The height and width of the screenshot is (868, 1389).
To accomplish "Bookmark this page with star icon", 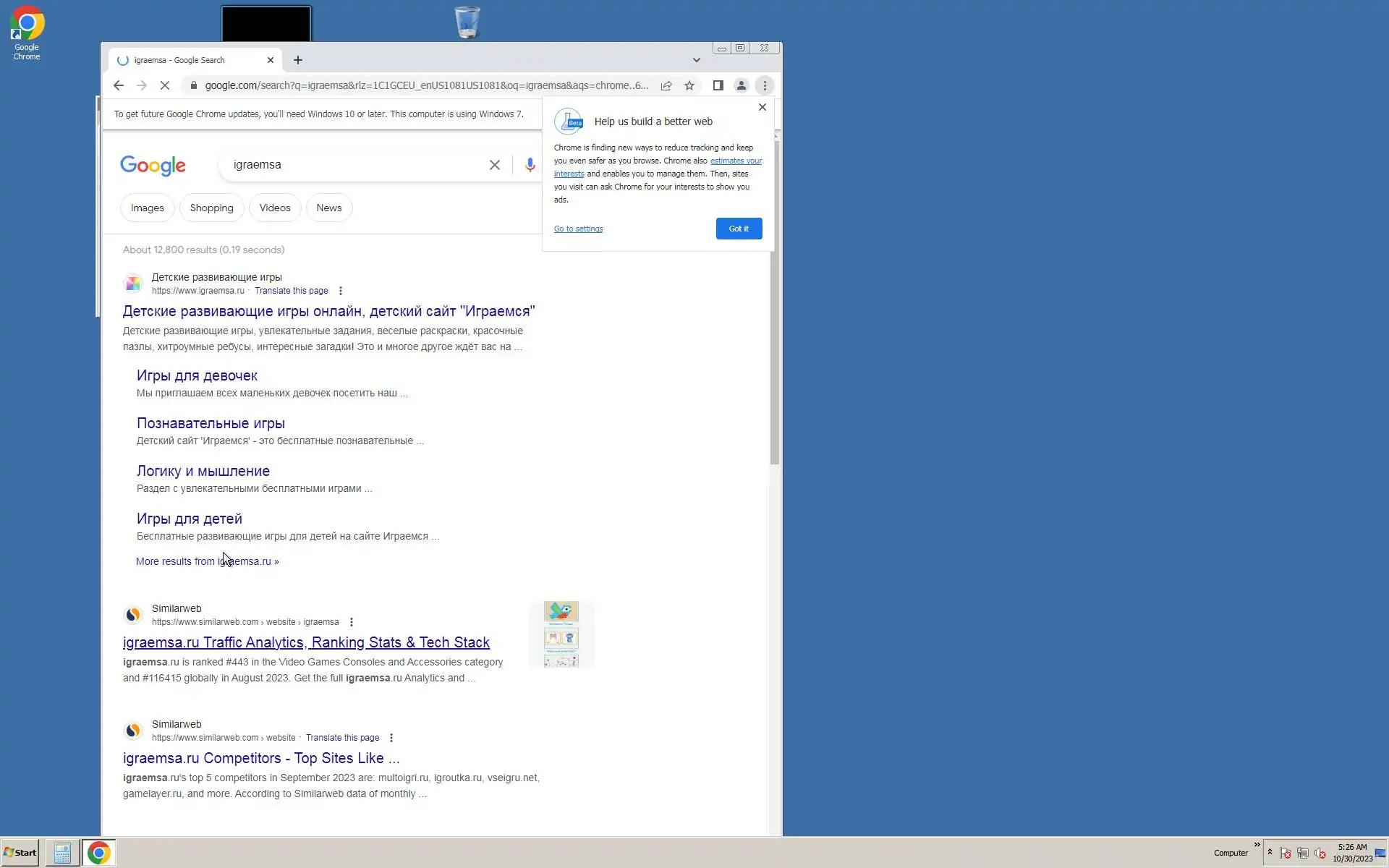I will (x=689, y=85).
